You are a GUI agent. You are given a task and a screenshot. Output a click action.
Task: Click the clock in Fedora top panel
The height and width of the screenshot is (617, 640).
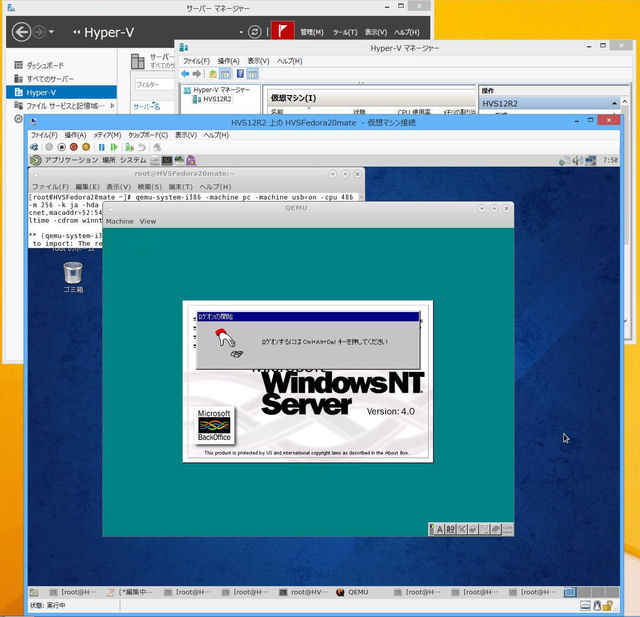pos(610,160)
